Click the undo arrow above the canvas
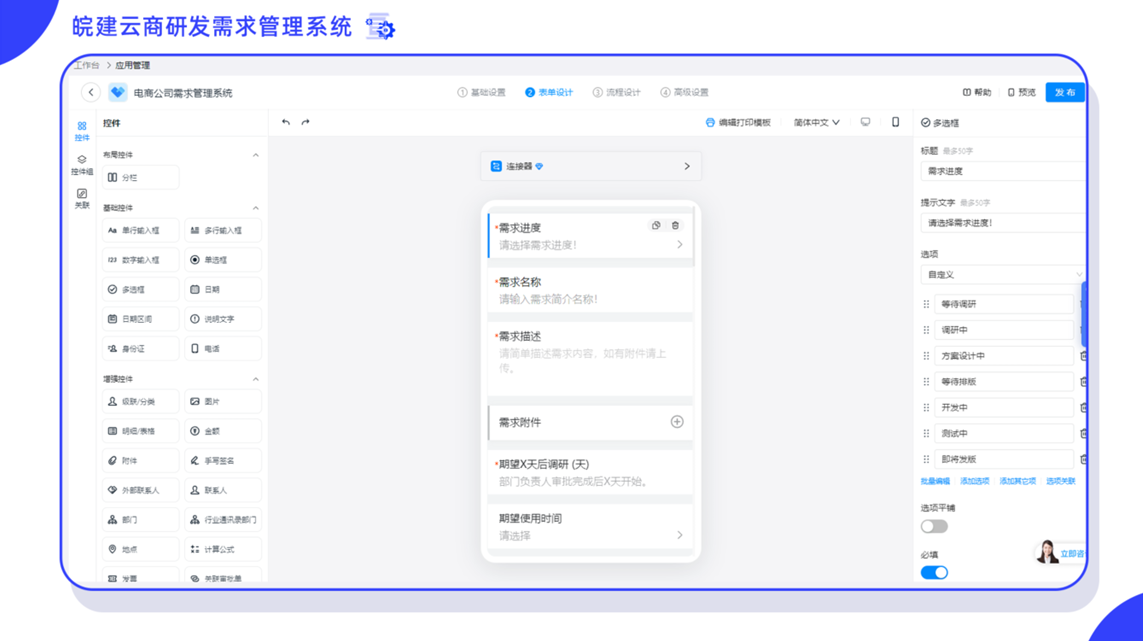The height and width of the screenshot is (641, 1143). click(286, 121)
